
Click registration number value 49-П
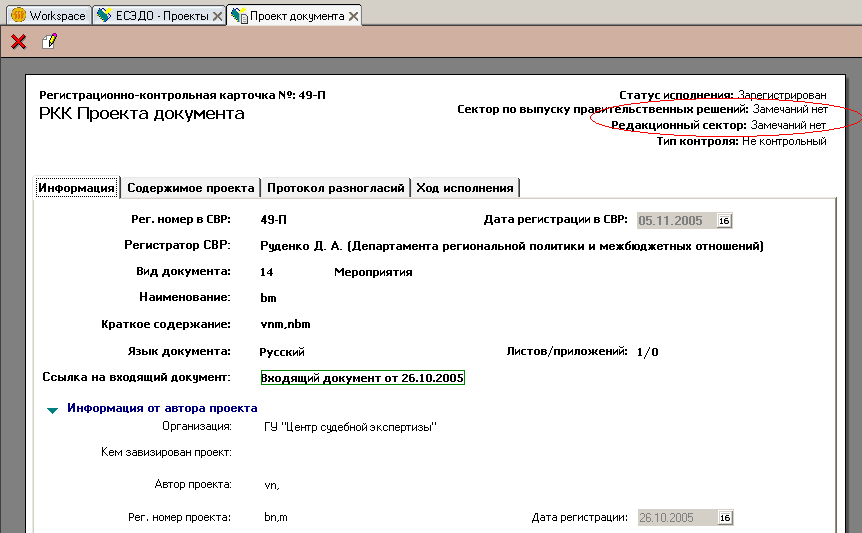(x=273, y=220)
